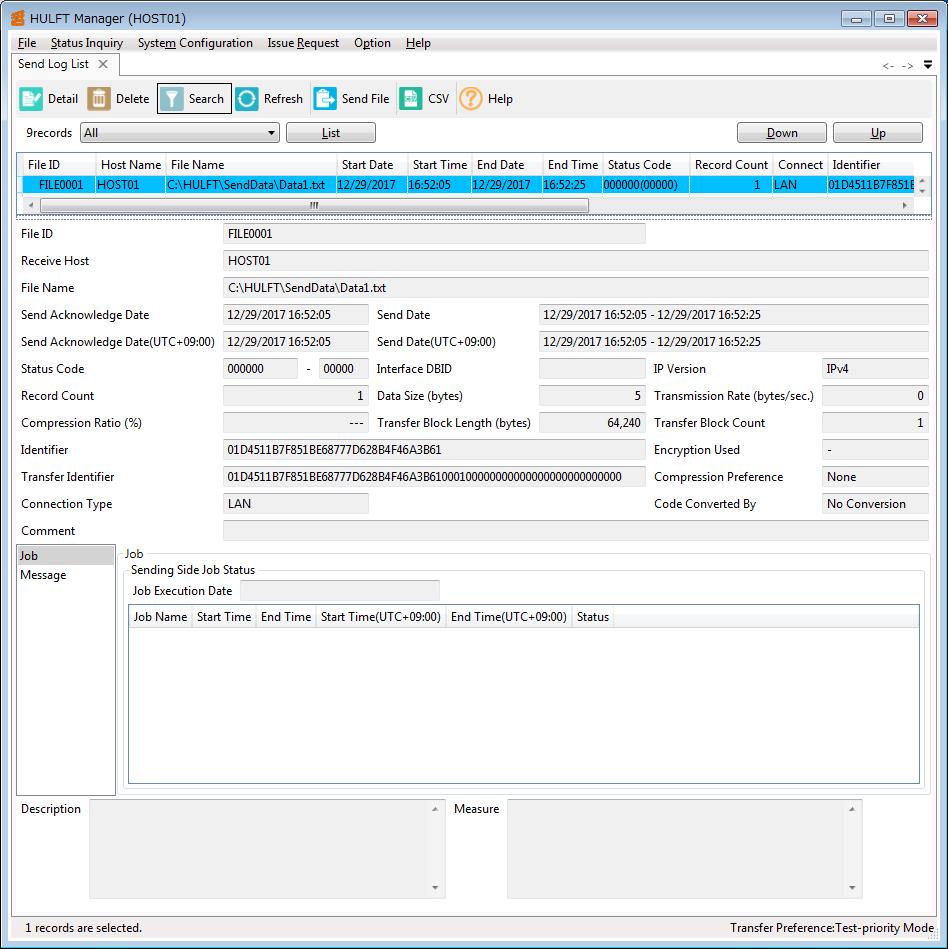Viewport: 948px width, 949px height.
Task: Click the Delete trash can icon
Action: 99,99
